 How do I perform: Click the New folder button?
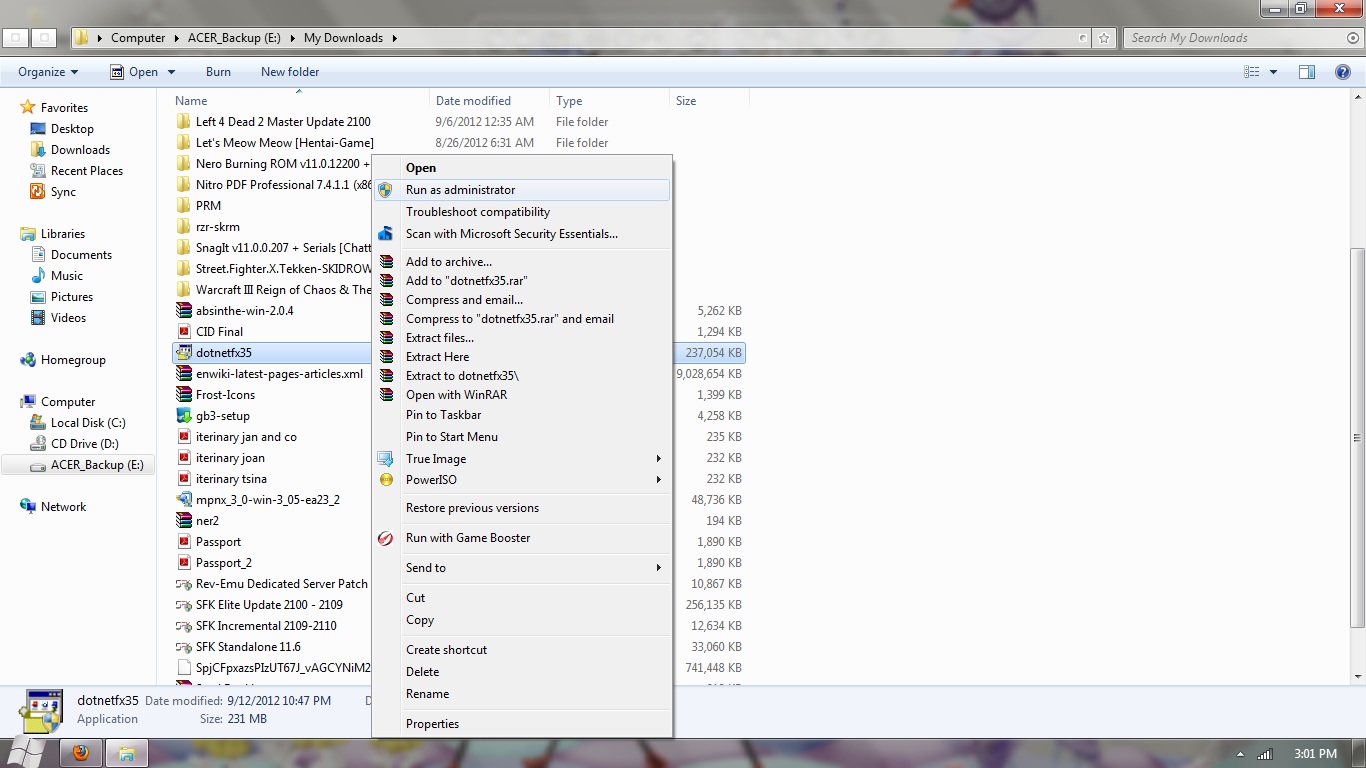click(x=290, y=72)
